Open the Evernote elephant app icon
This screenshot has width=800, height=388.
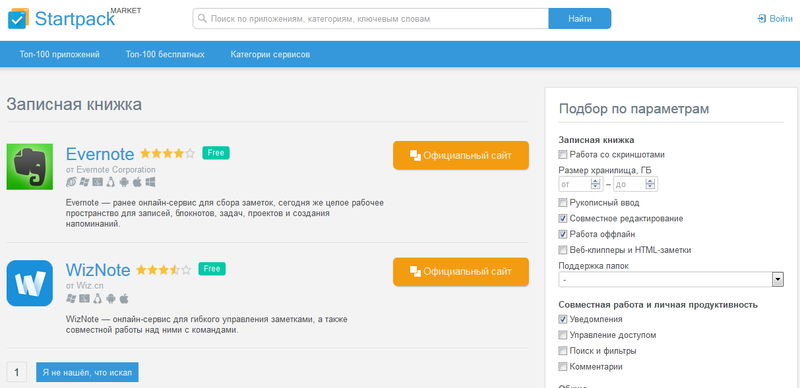(30, 166)
